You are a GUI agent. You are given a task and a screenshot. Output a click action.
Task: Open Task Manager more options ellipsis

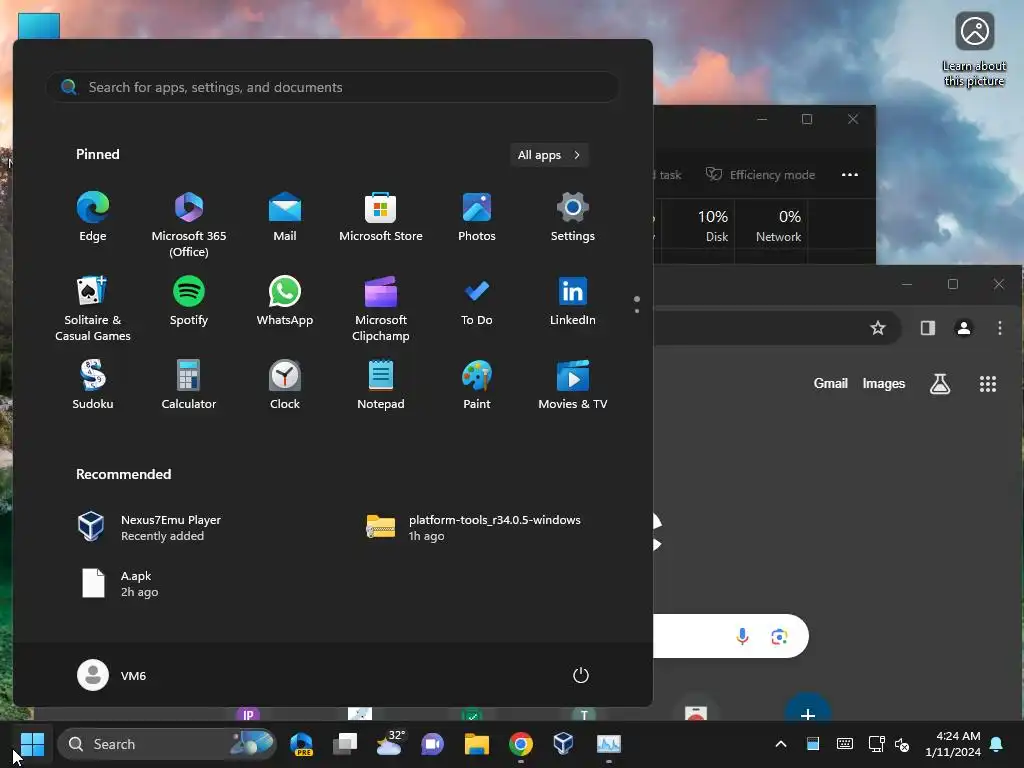point(850,174)
